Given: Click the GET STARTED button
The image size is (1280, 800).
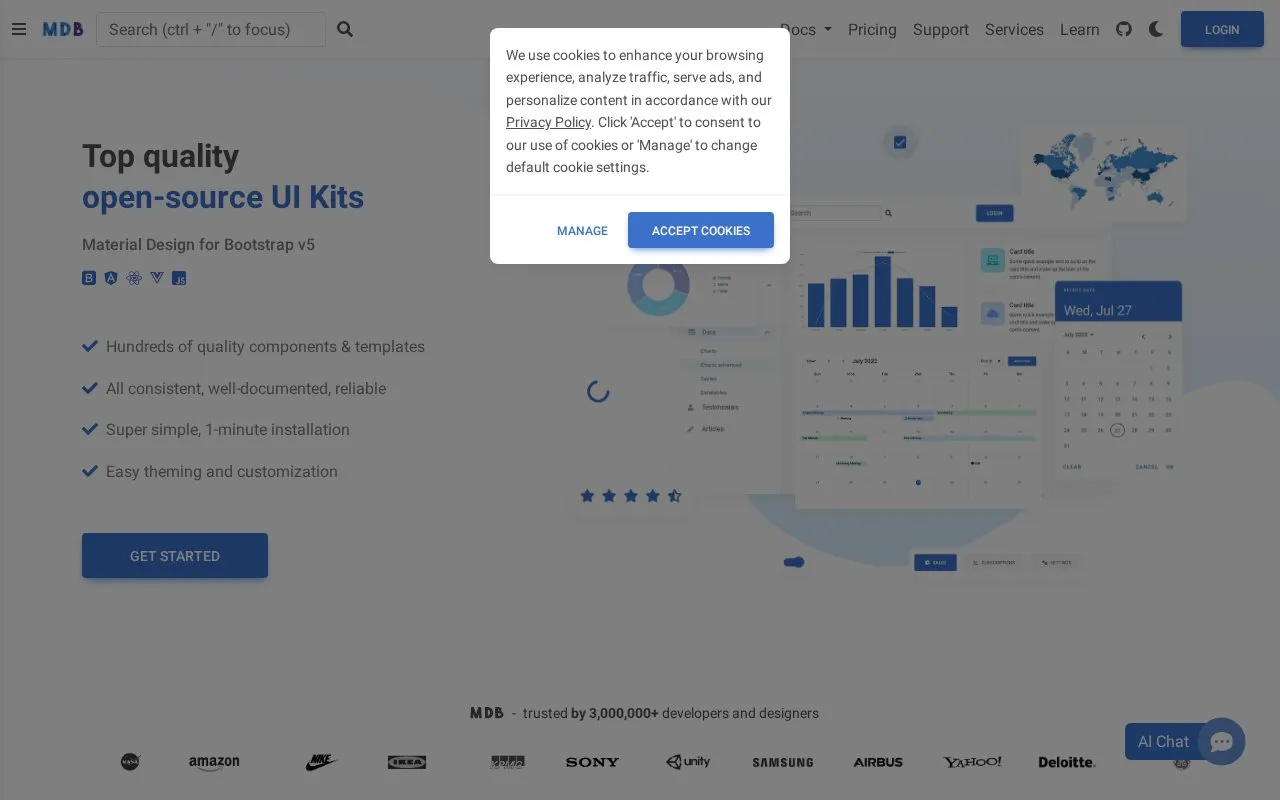Looking at the screenshot, I should 175,555.
